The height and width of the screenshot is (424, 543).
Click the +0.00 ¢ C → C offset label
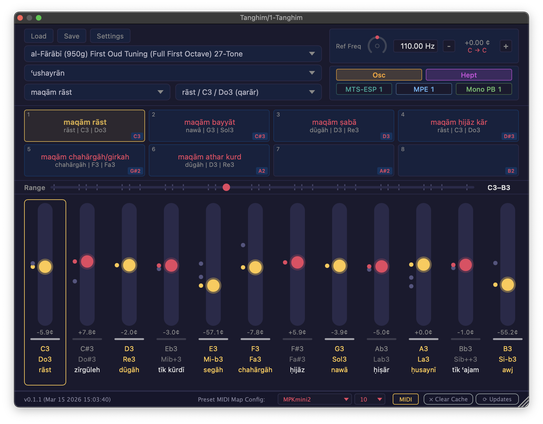point(477,46)
